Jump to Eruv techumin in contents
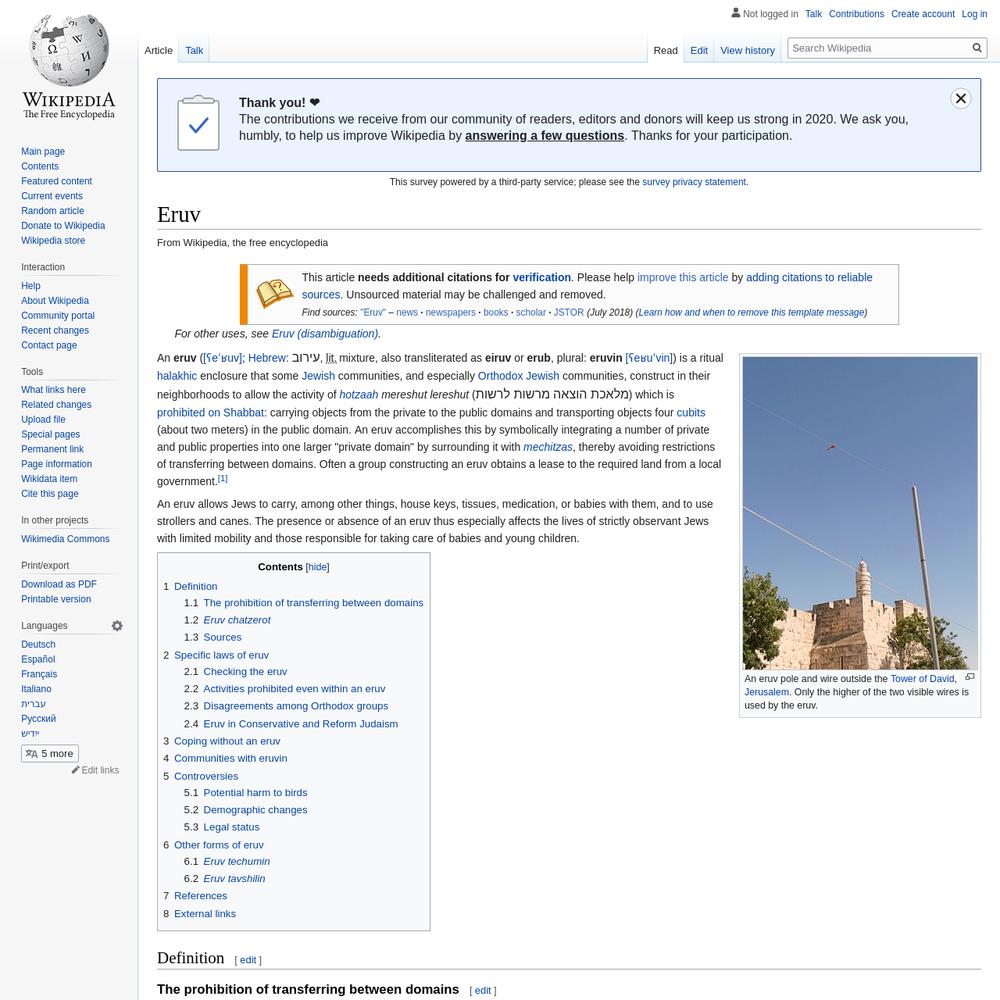Viewport: 1000px width, 1000px height. pos(237,861)
